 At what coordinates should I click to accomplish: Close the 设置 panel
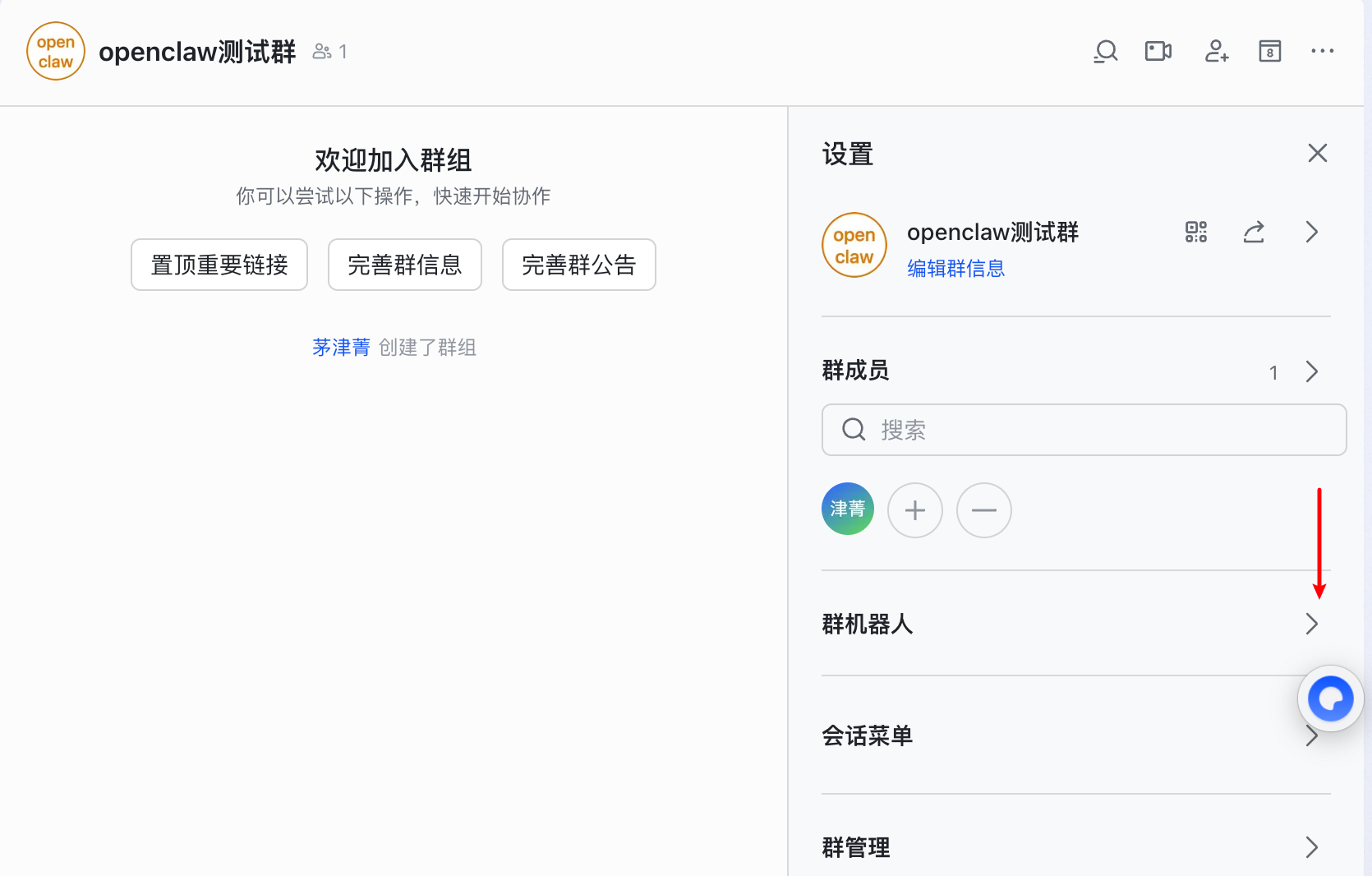pos(1318,153)
